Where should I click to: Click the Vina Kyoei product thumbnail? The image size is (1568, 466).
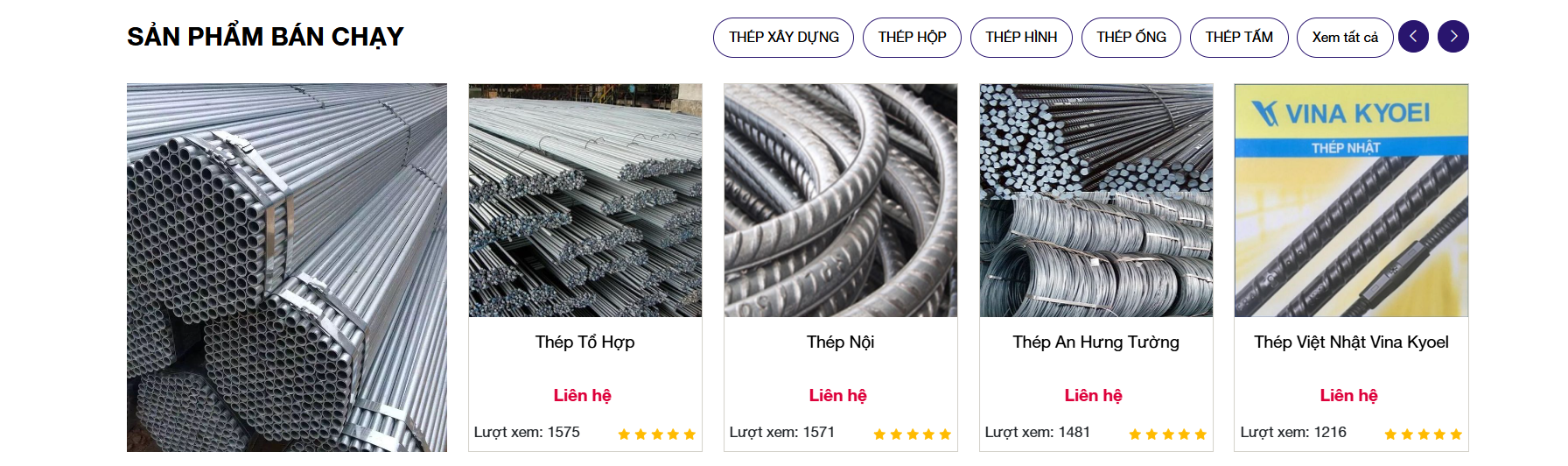tap(1351, 201)
